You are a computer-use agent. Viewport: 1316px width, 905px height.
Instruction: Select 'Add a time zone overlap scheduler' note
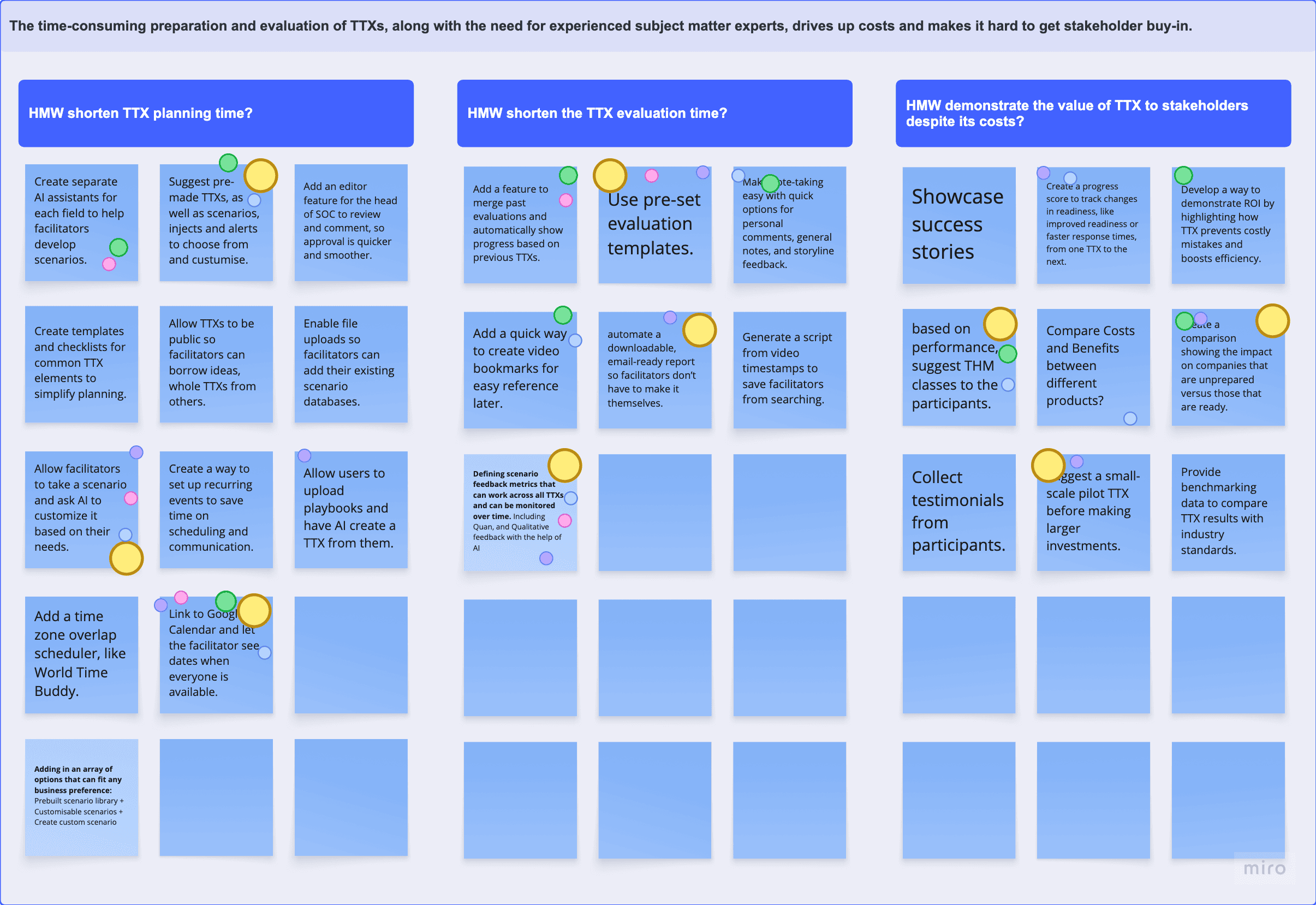coord(81,654)
